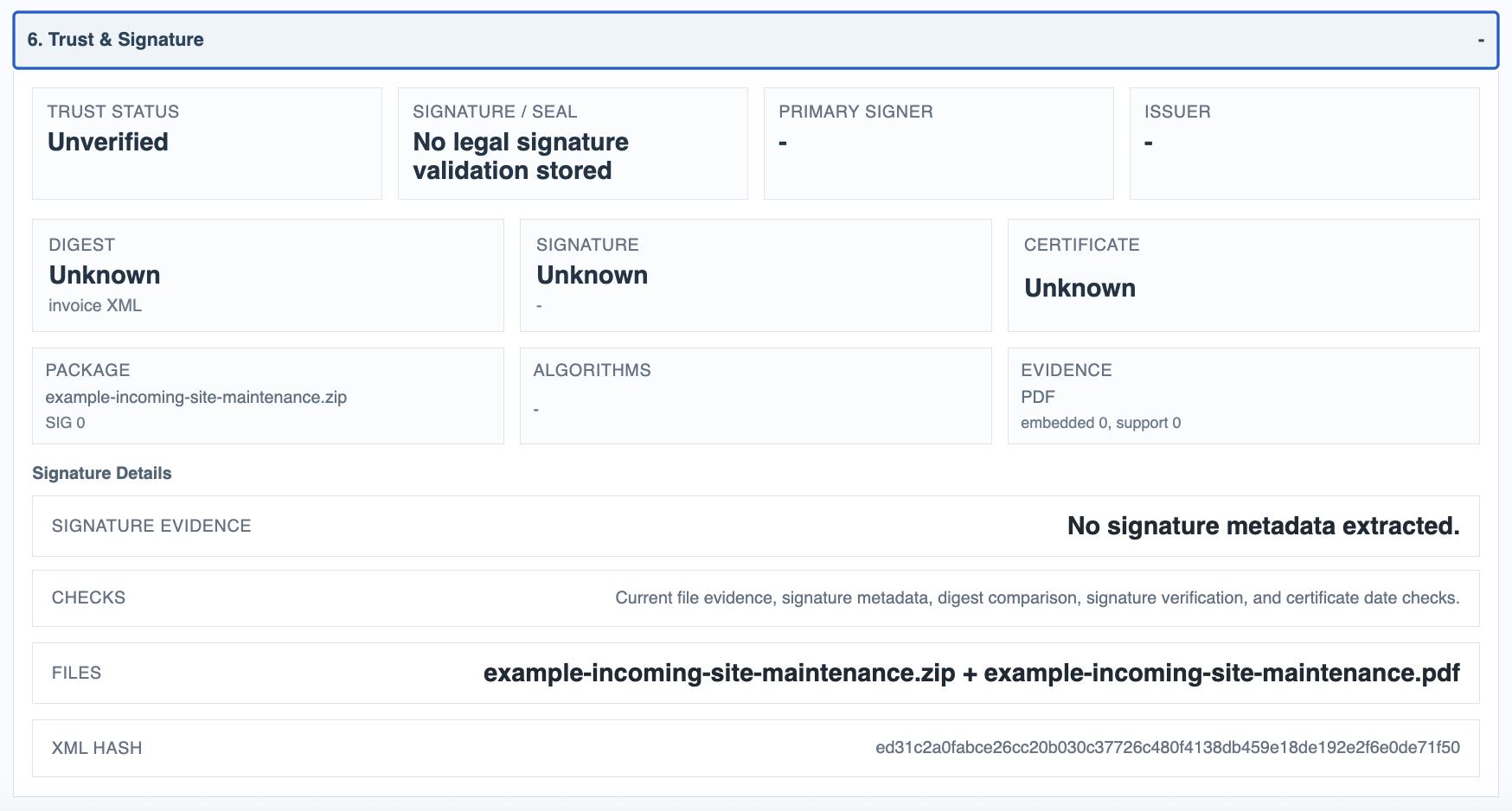Select the files value with zip + pdf names
Image resolution: width=1512 pixels, height=811 pixels.
(x=971, y=673)
